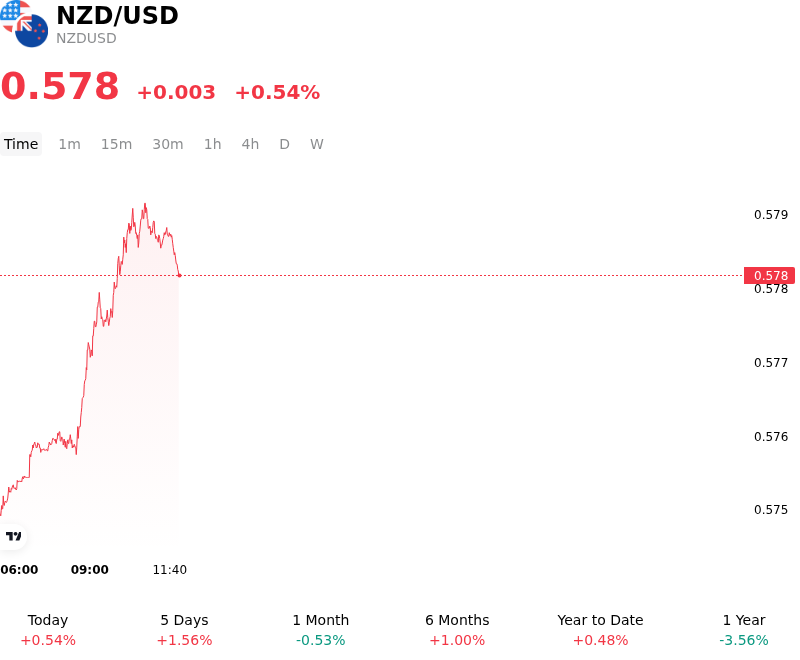The width and height of the screenshot is (800, 660).
Task: Show 1 Month performance range
Action: [x=320, y=630]
